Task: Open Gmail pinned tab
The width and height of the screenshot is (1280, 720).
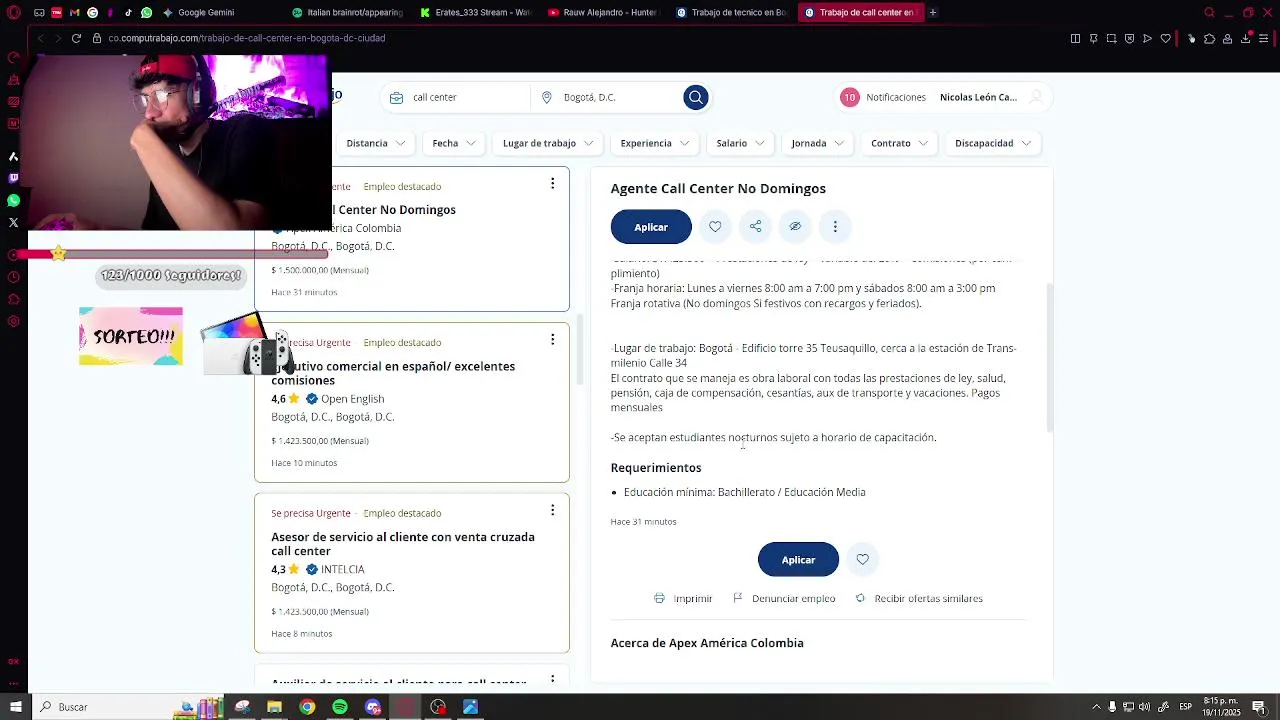Action: [x=74, y=13]
